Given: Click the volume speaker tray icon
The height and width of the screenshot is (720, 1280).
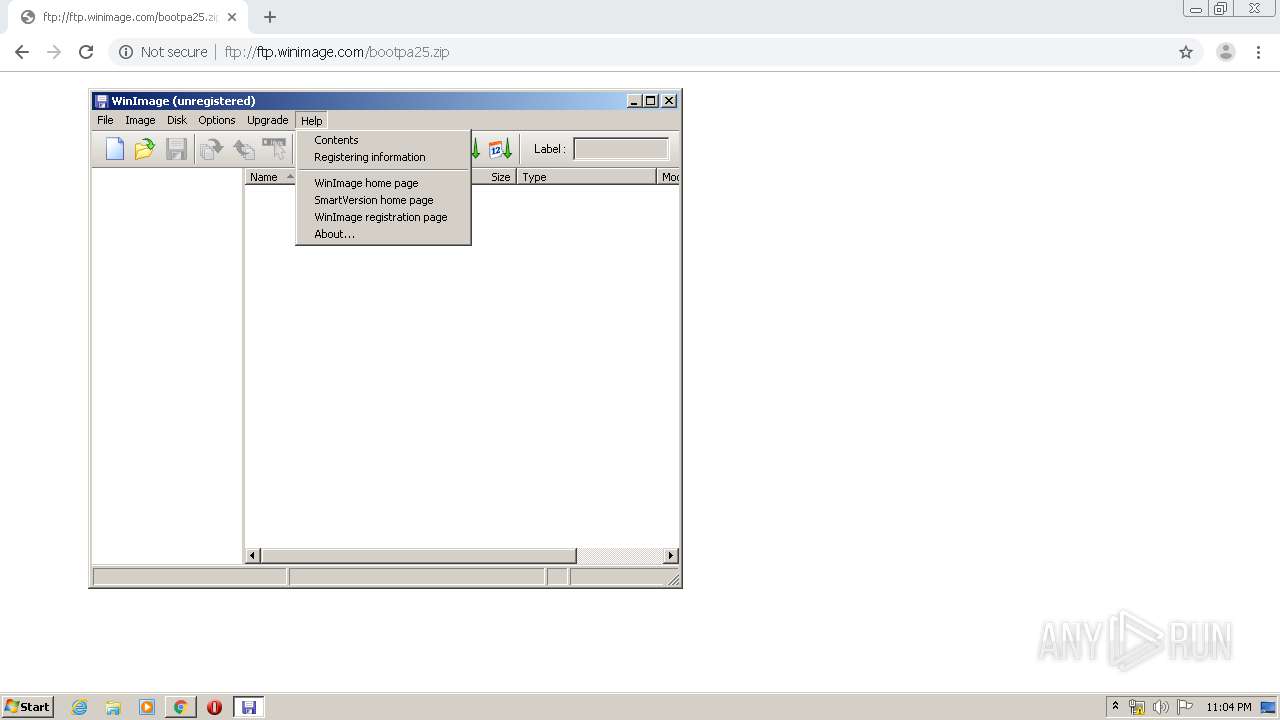Looking at the screenshot, I should 1161,707.
